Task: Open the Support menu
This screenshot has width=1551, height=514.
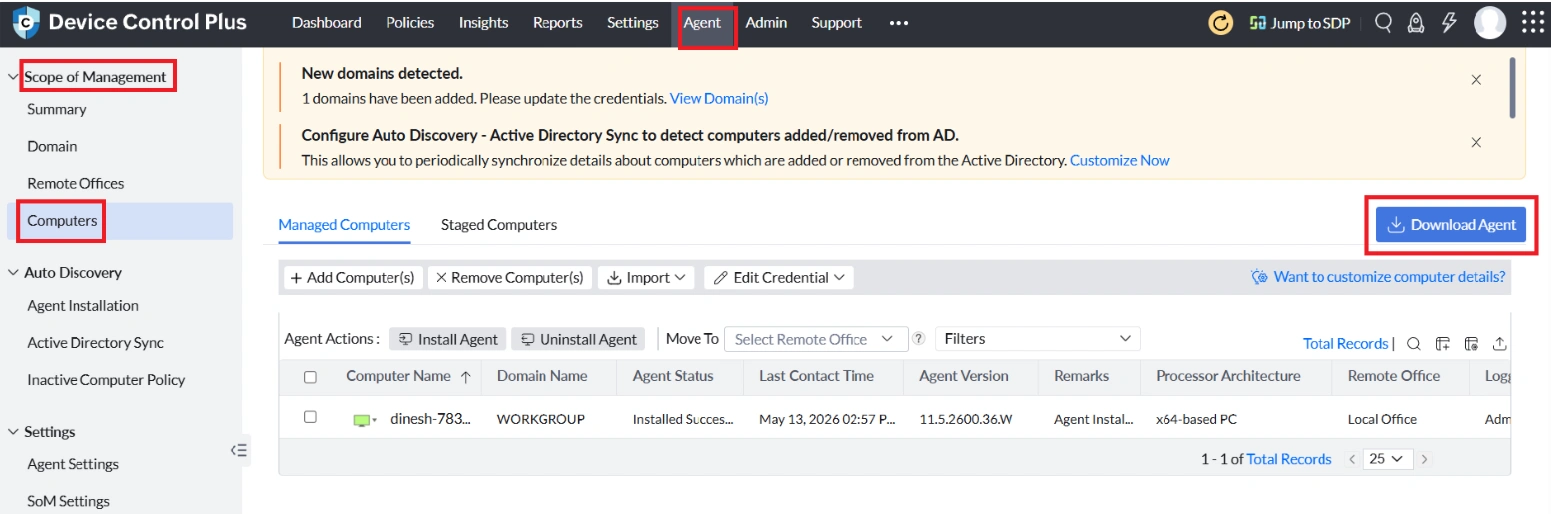Action: click(837, 23)
